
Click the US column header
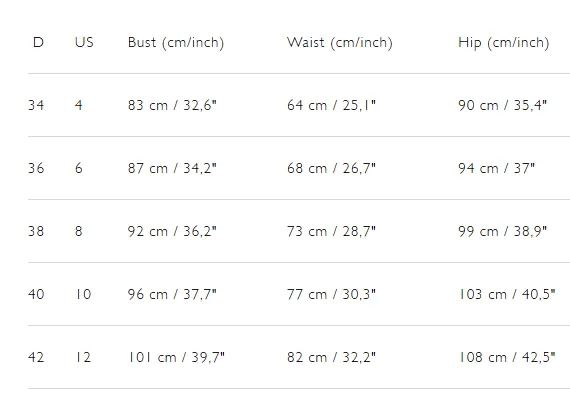(x=84, y=43)
